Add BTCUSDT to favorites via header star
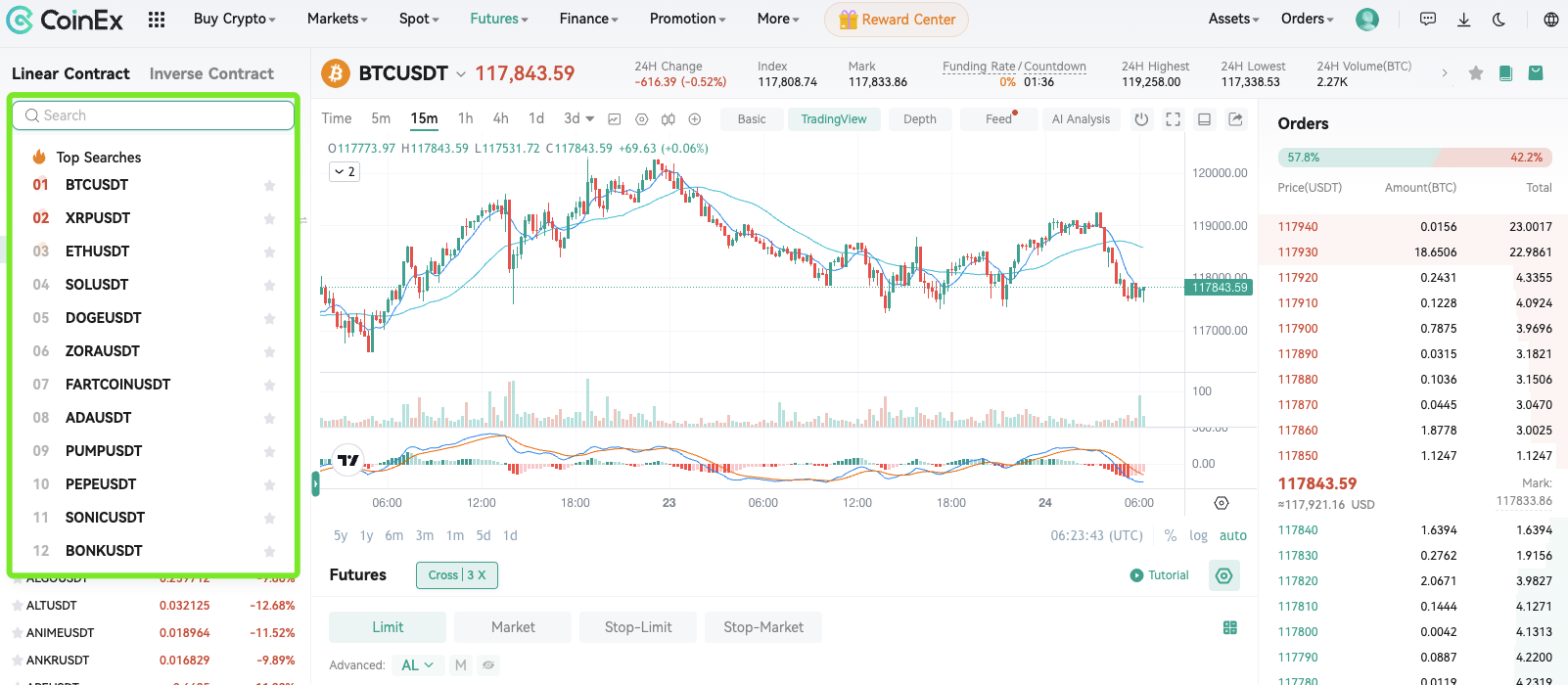Viewport: 1568px width, 685px height. coord(1476,73)
